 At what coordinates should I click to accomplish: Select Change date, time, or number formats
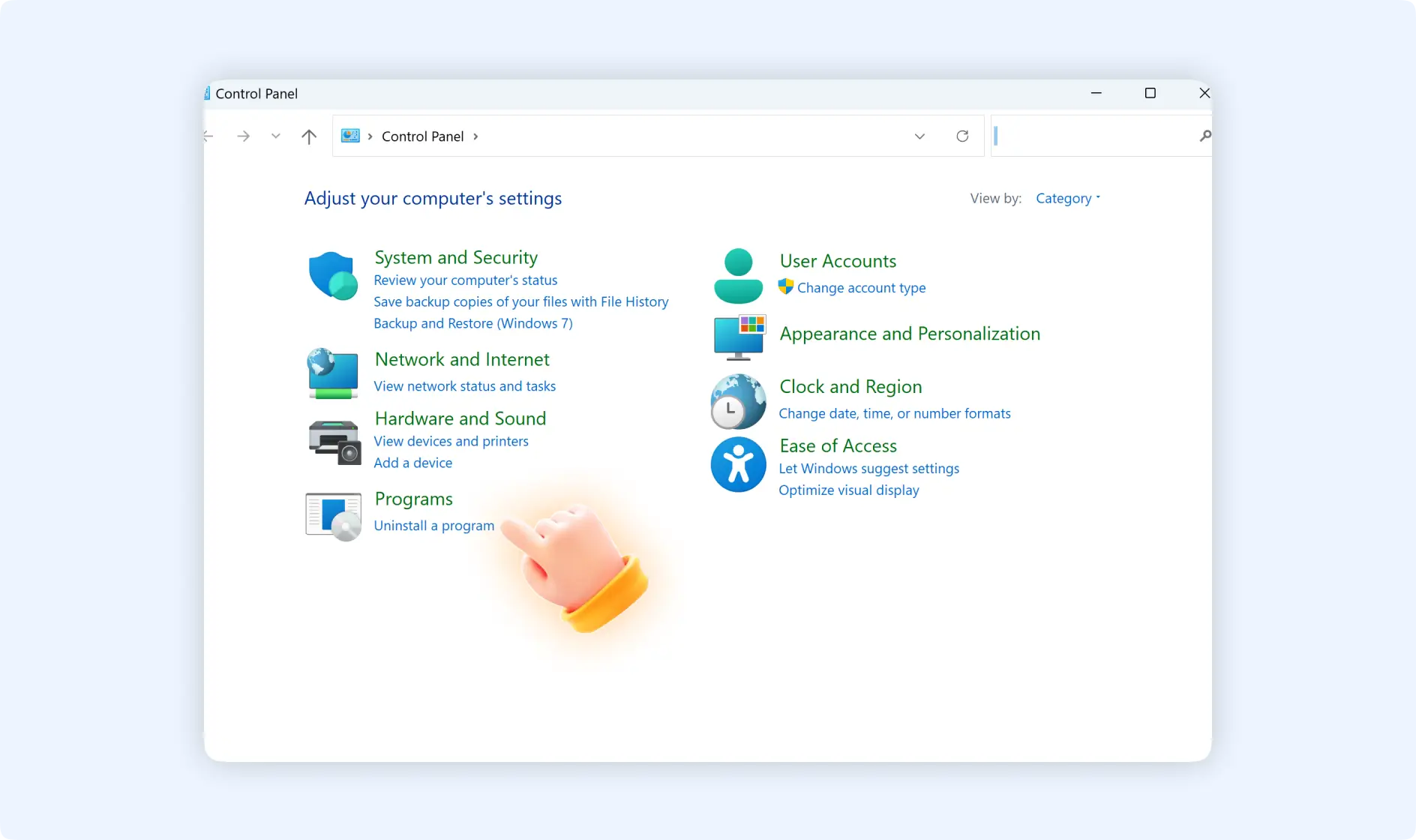click(894, 413)
